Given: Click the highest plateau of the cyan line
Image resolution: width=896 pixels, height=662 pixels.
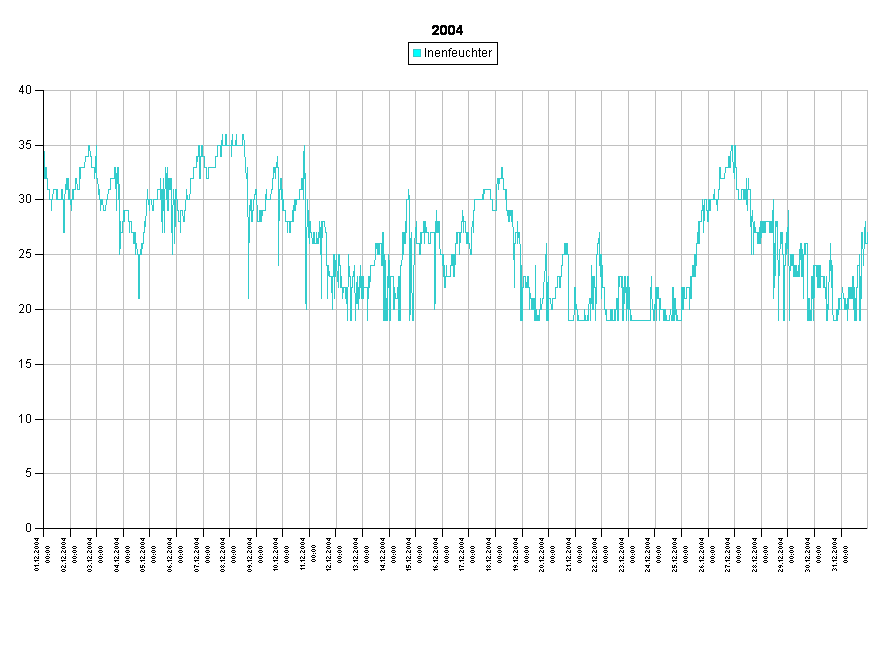Looking at the screenshot, I should [232, 136].
